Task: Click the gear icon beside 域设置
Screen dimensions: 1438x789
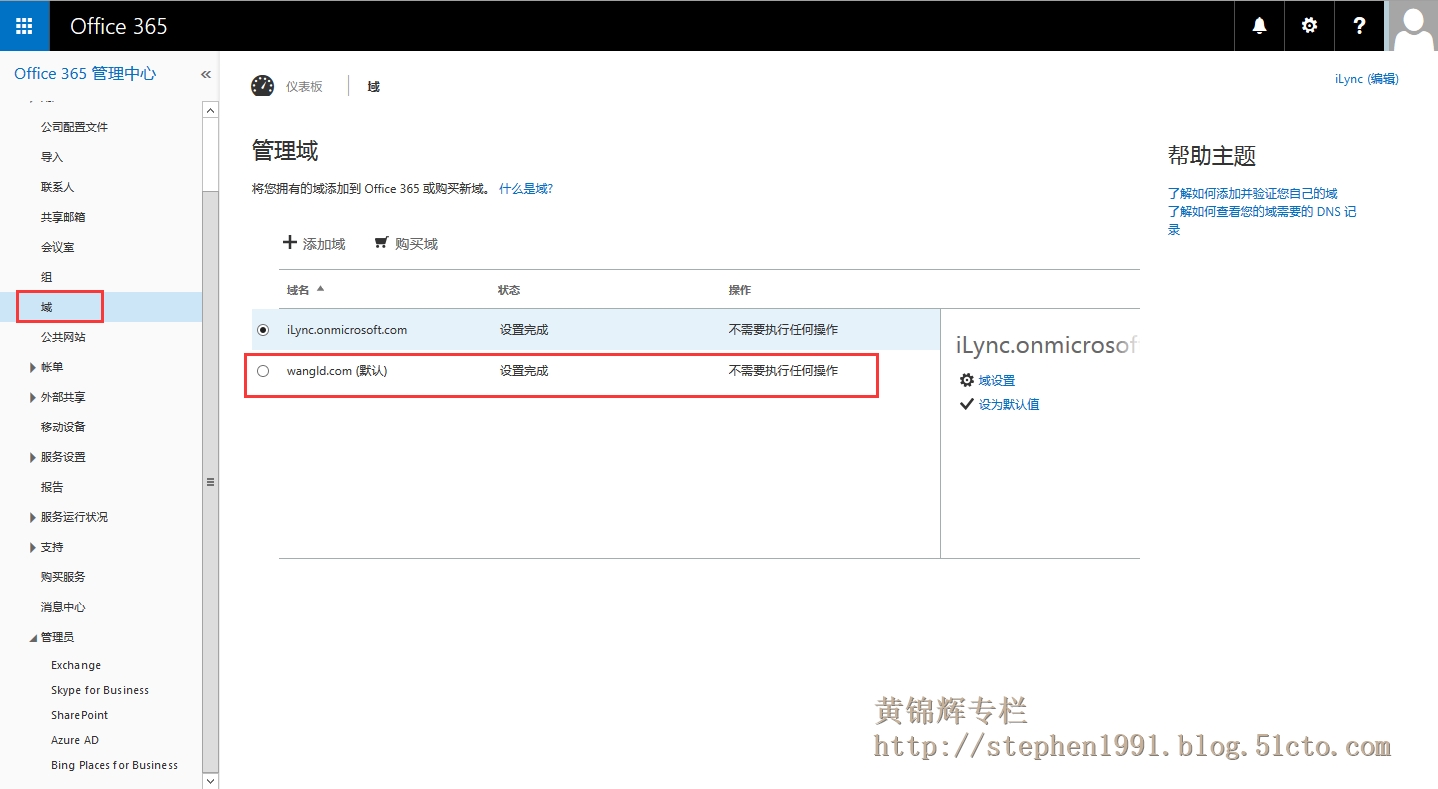Action: (x=966, y=380)
